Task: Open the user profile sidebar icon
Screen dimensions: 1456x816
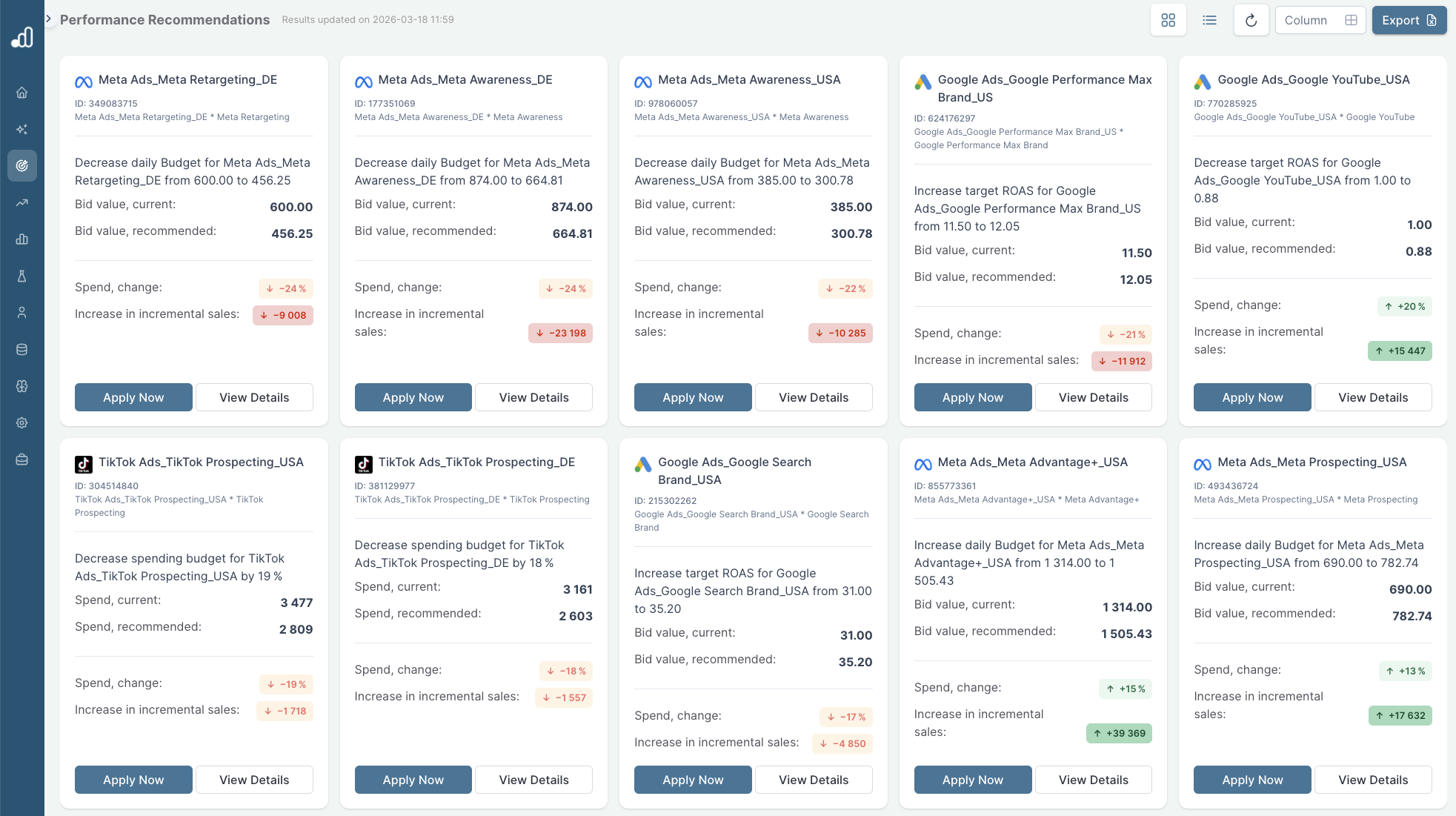Action: click(22, 313)
